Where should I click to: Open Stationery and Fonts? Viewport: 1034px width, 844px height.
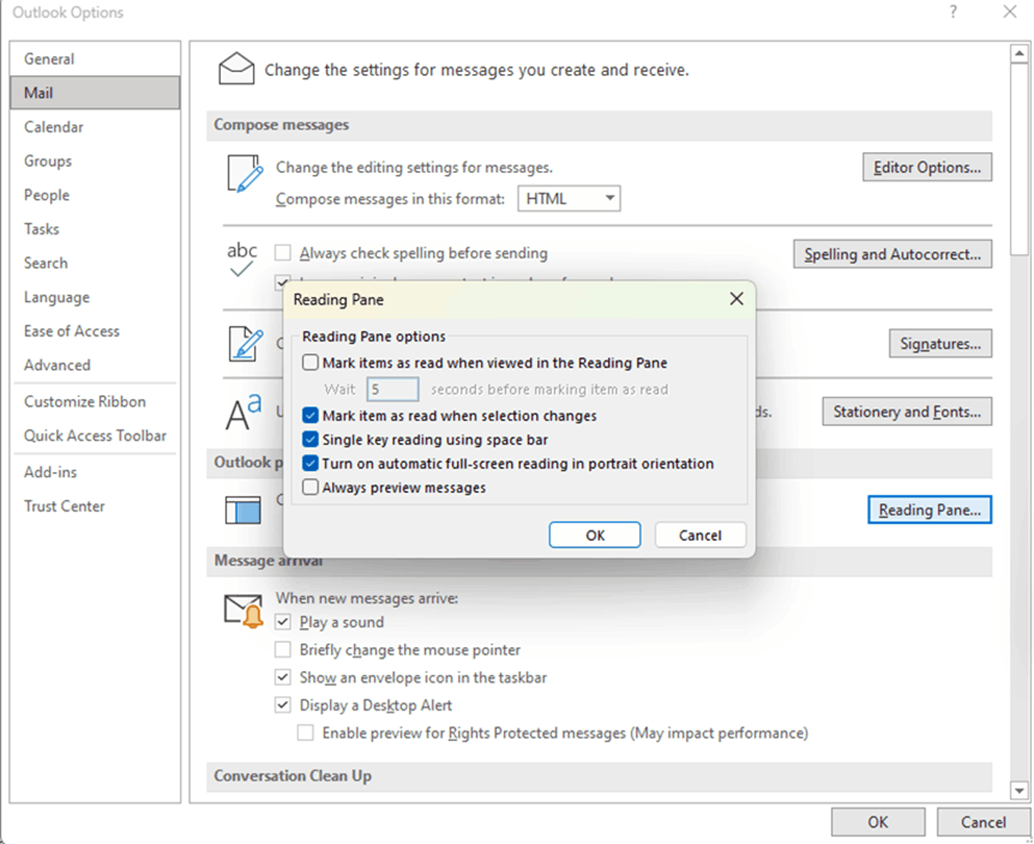(x=907, y=411)
